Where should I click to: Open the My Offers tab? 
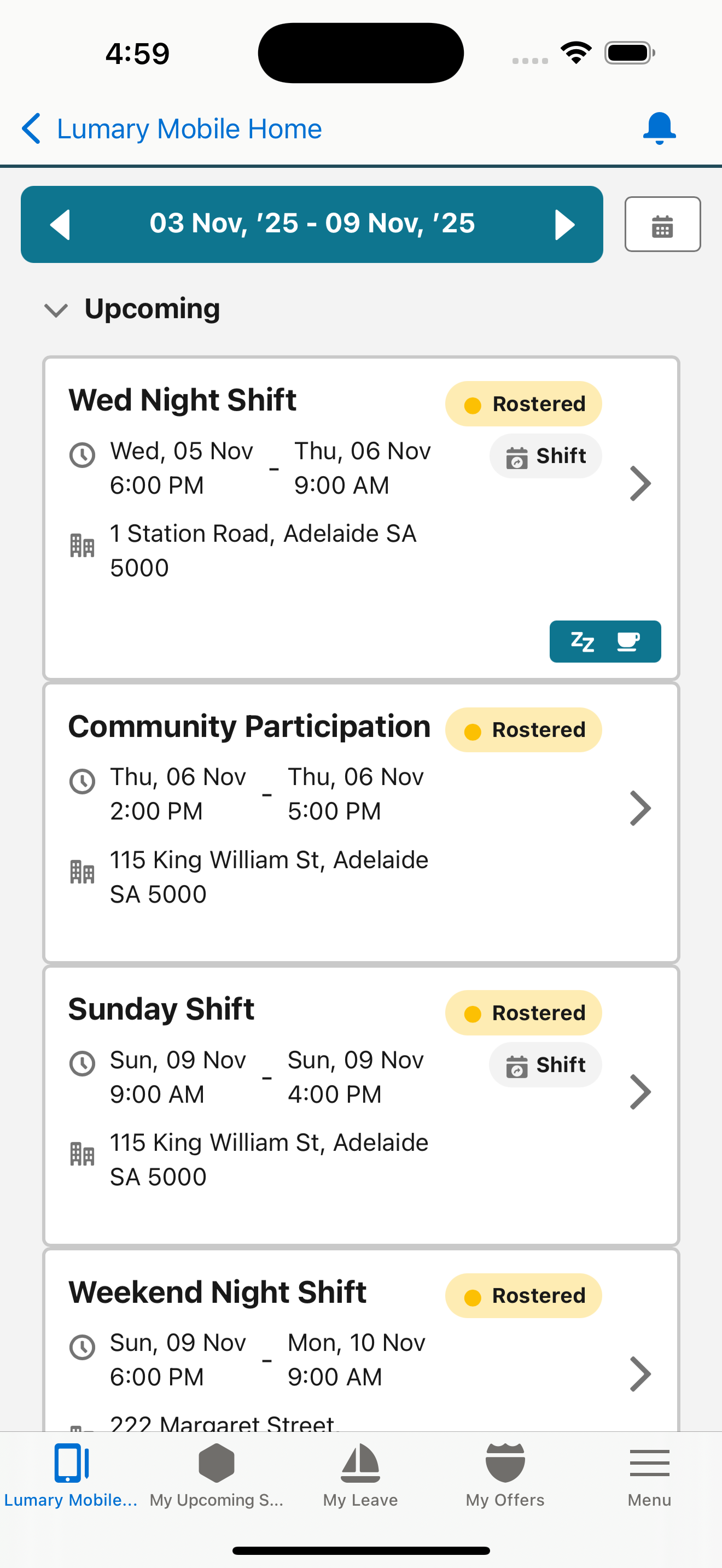[505, 1473]
